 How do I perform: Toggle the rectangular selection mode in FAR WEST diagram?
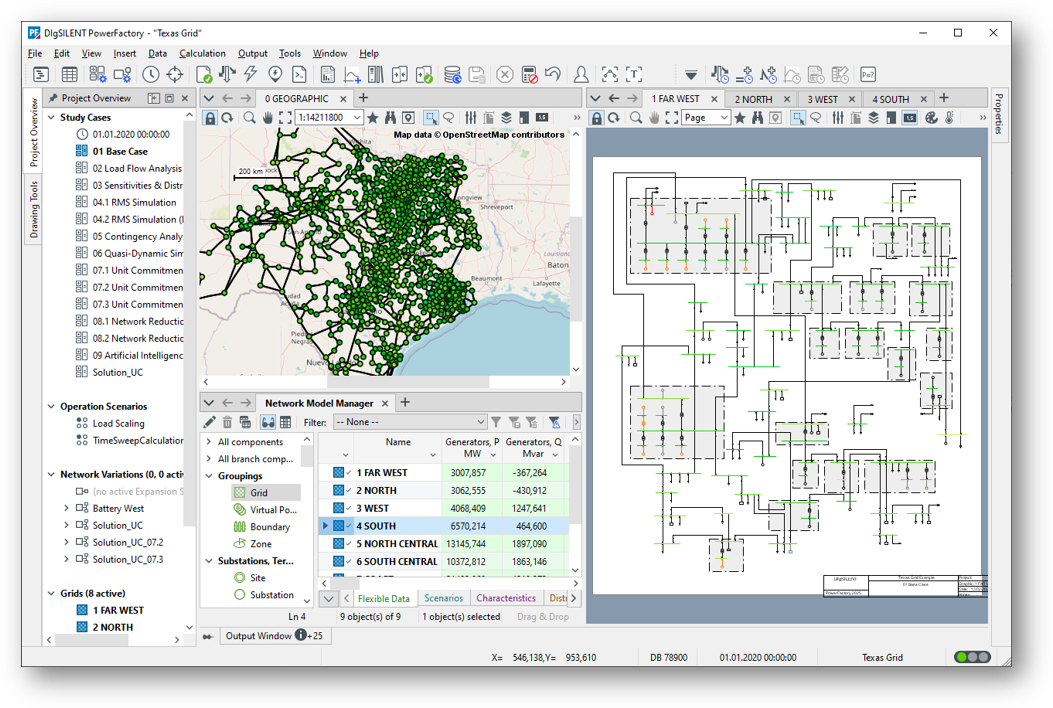point(797,118)
